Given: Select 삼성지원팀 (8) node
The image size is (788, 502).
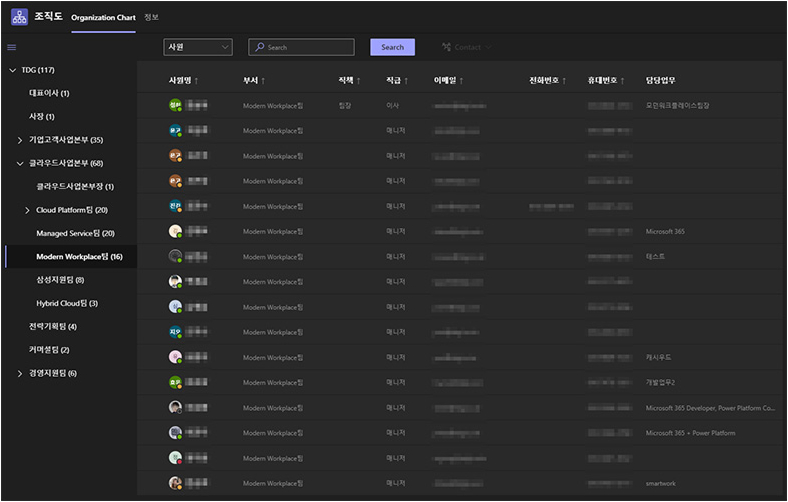Looking at the screenshot, I should (60, 280).
